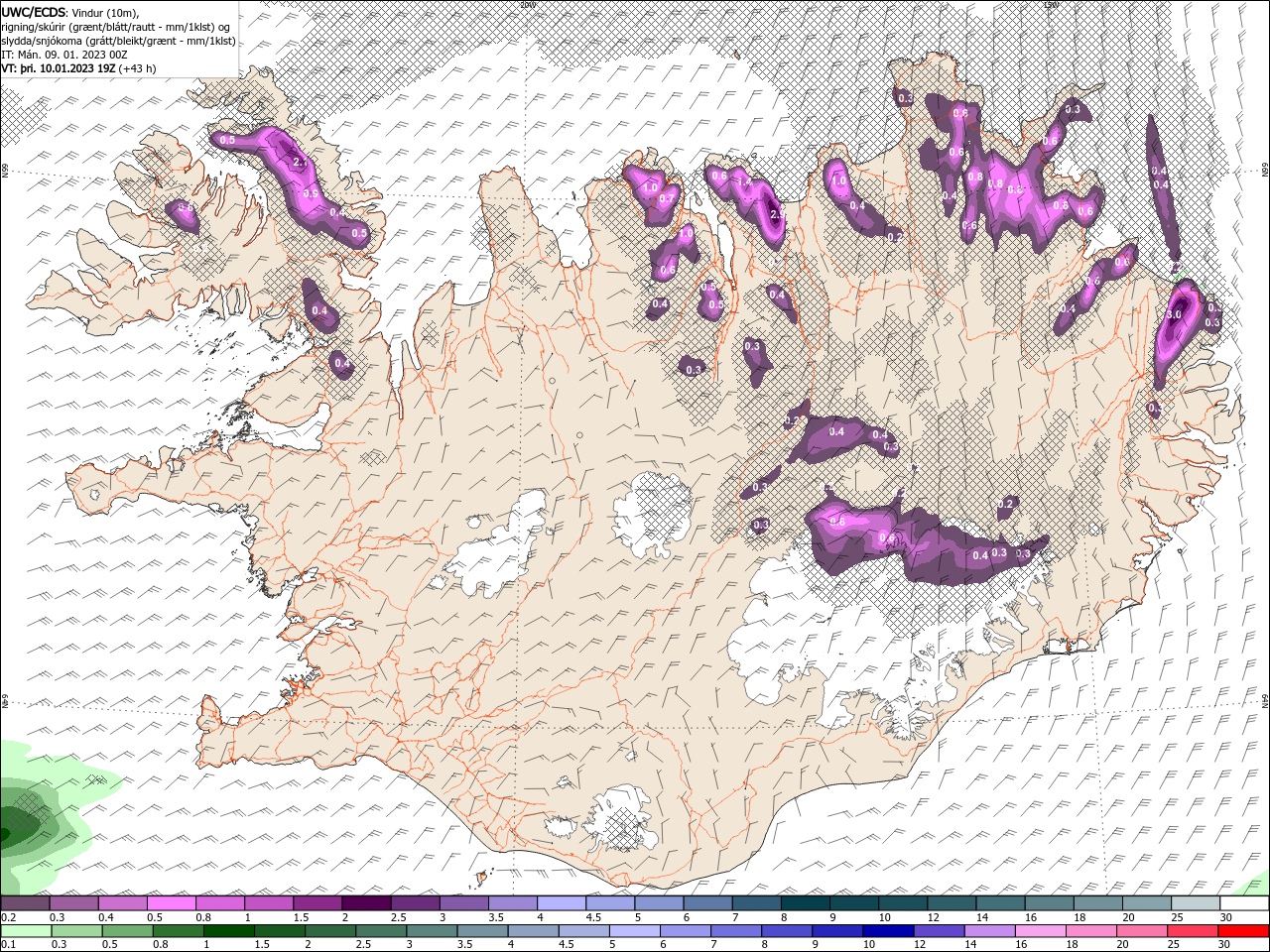Select the snow scale swatch between 0.2 and 0.3

click(25, 903)
